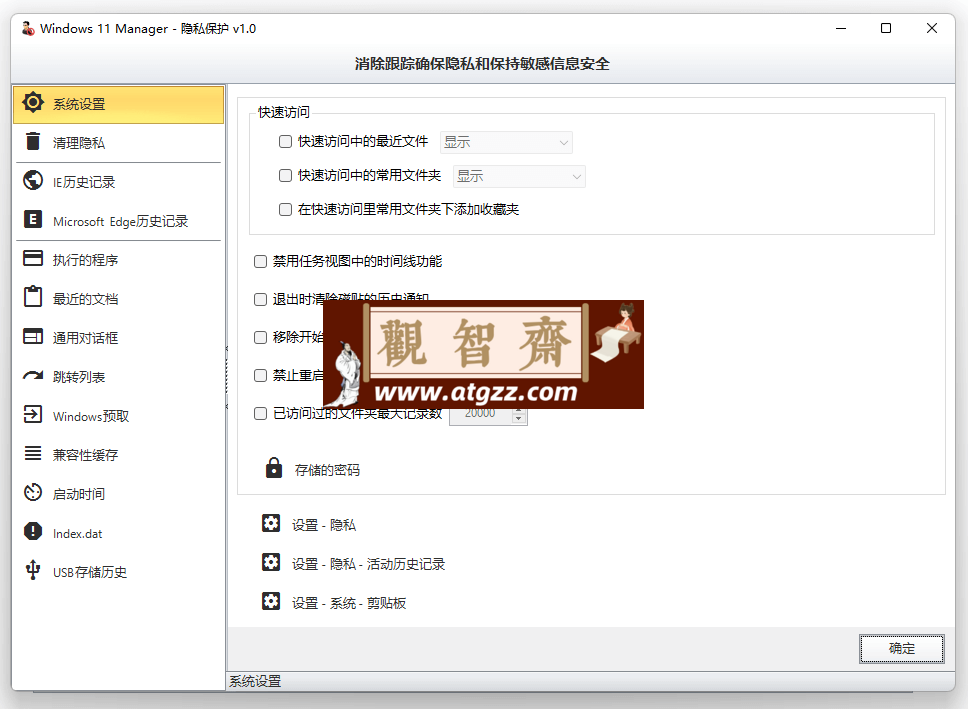Image resolution: width=968 pixels, height=709 pixels.
Task: Open 启动时间 section
Action: [119, 493]
